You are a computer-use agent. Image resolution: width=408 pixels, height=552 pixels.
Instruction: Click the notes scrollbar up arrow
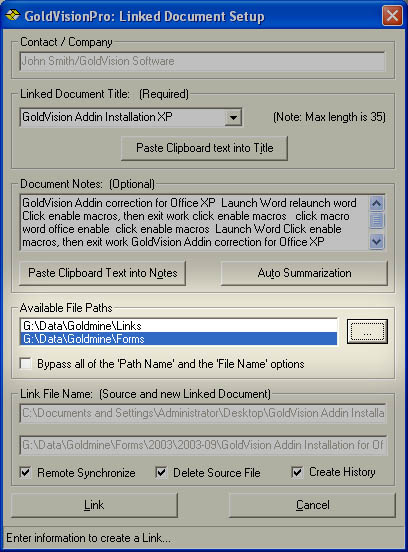(376, 203)
